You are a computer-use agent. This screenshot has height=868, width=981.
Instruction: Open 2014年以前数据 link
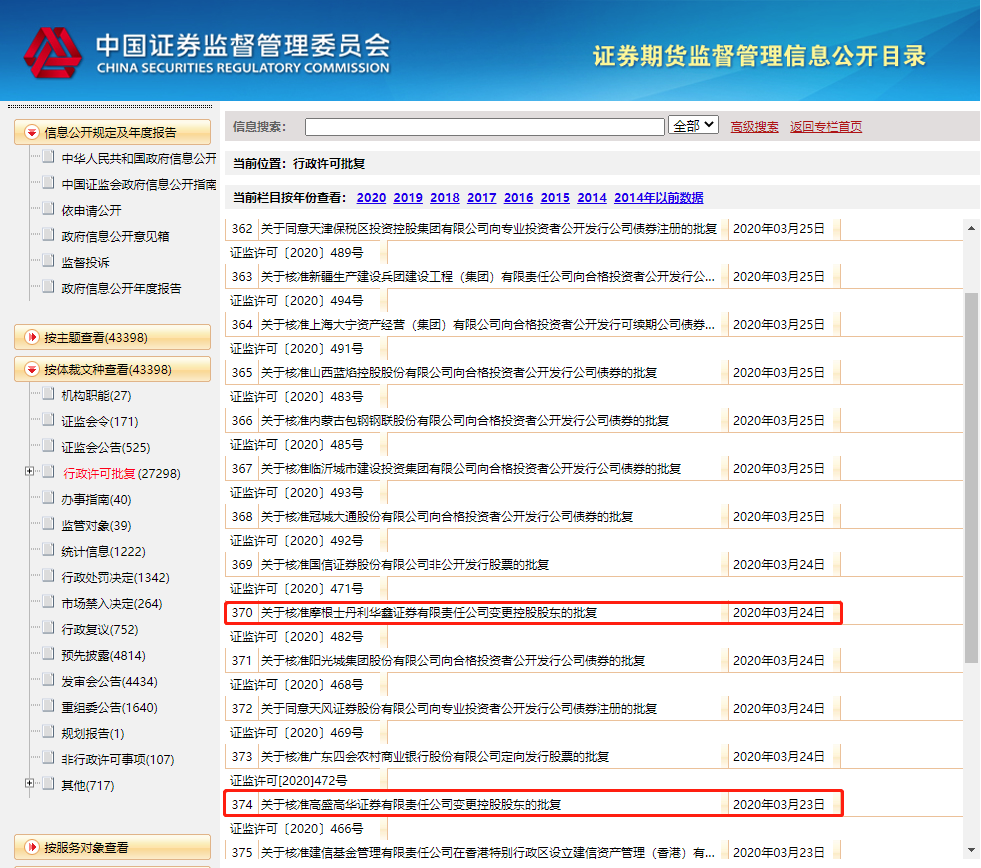click(659, 198)
